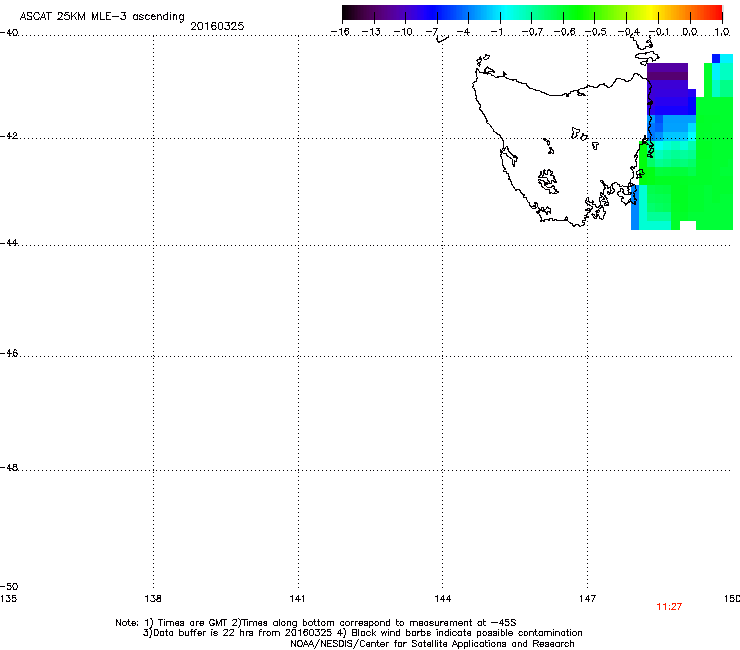Screen dimensions: 740x650
Task: Click the 'NOAA/NESDIS/Center for Satellite Applications and Research' credit
Action: (x=432, y=644)
